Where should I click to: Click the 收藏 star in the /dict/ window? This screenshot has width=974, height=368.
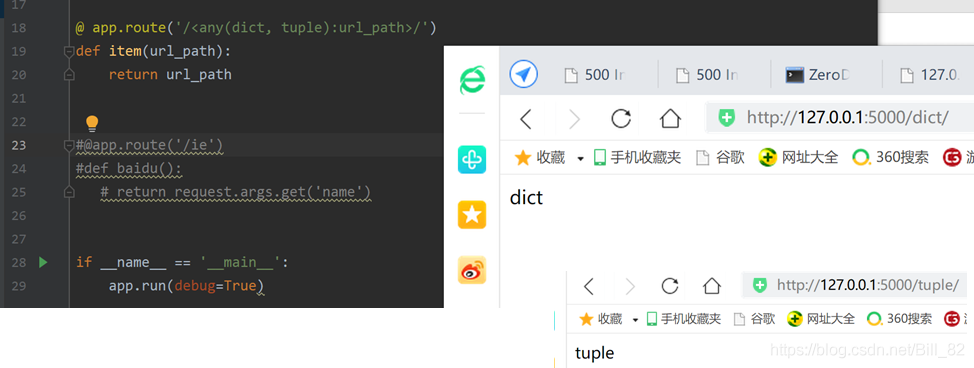coord(523,157)
